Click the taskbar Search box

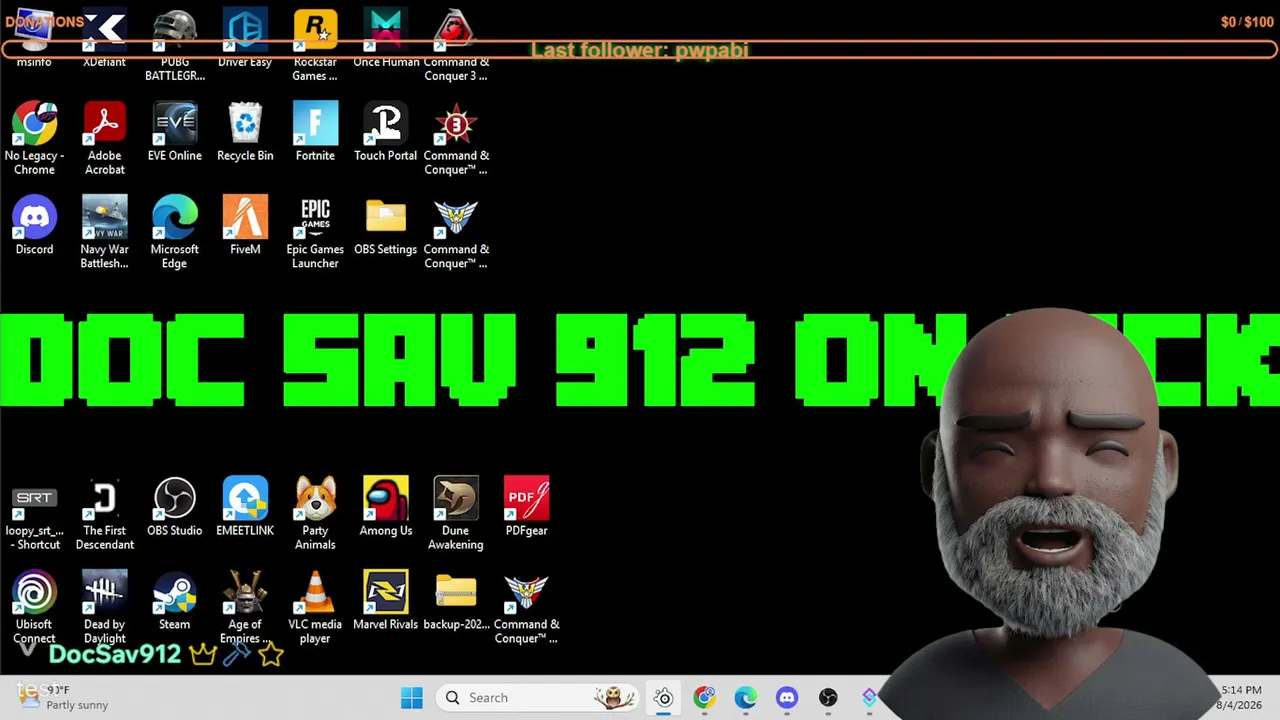click(538, 698)
